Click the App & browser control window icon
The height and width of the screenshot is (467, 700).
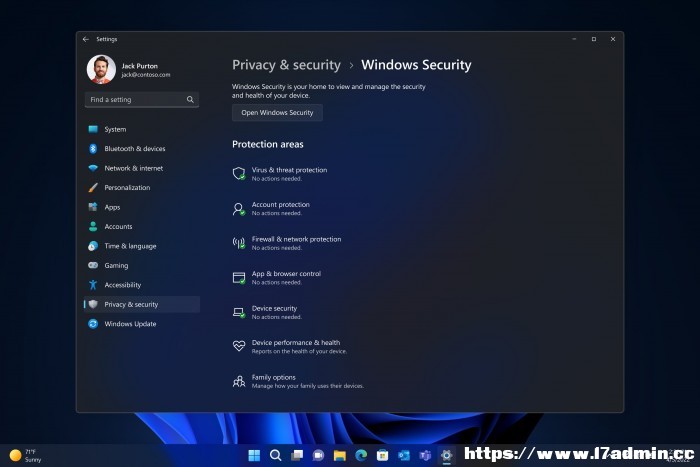point(239,278)
